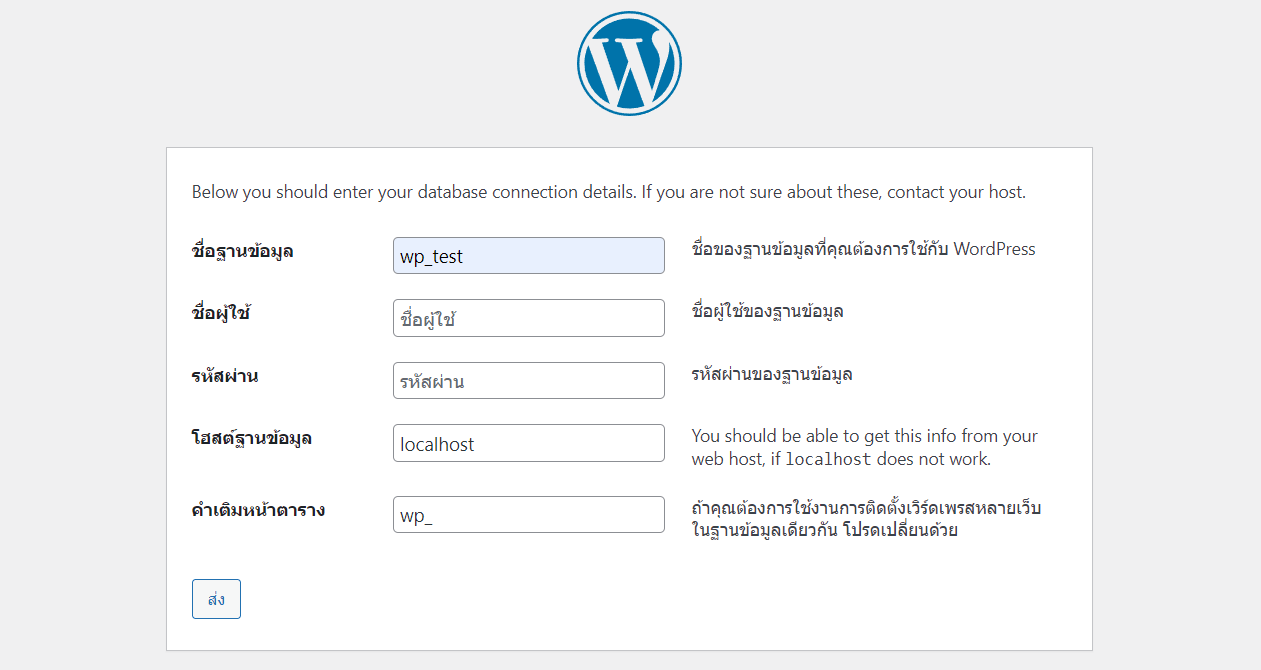Click the table prefix field containing wp_

(x=529, y=515)
